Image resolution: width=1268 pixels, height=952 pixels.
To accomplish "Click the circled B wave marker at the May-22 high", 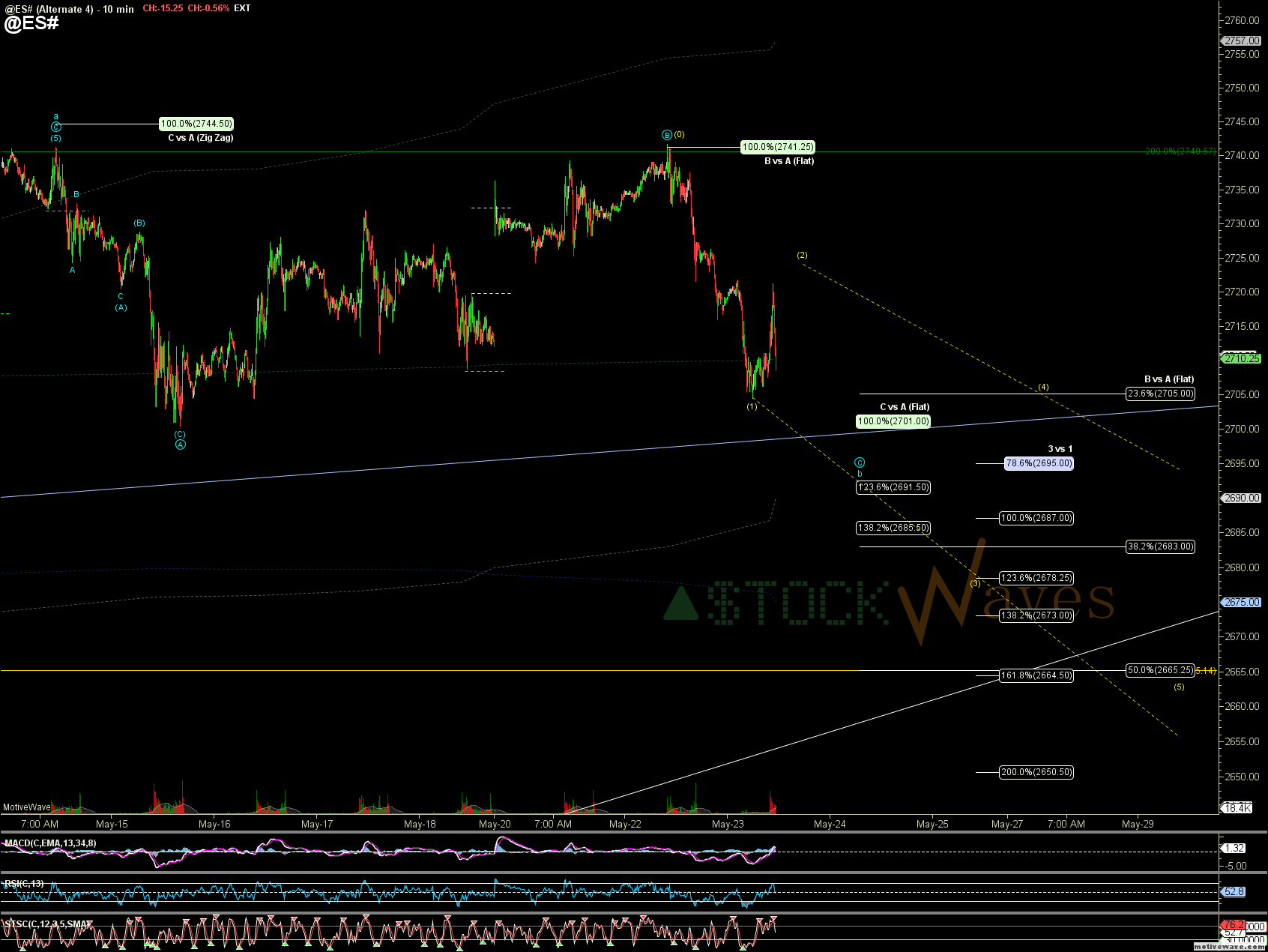I will coord(667,135).
